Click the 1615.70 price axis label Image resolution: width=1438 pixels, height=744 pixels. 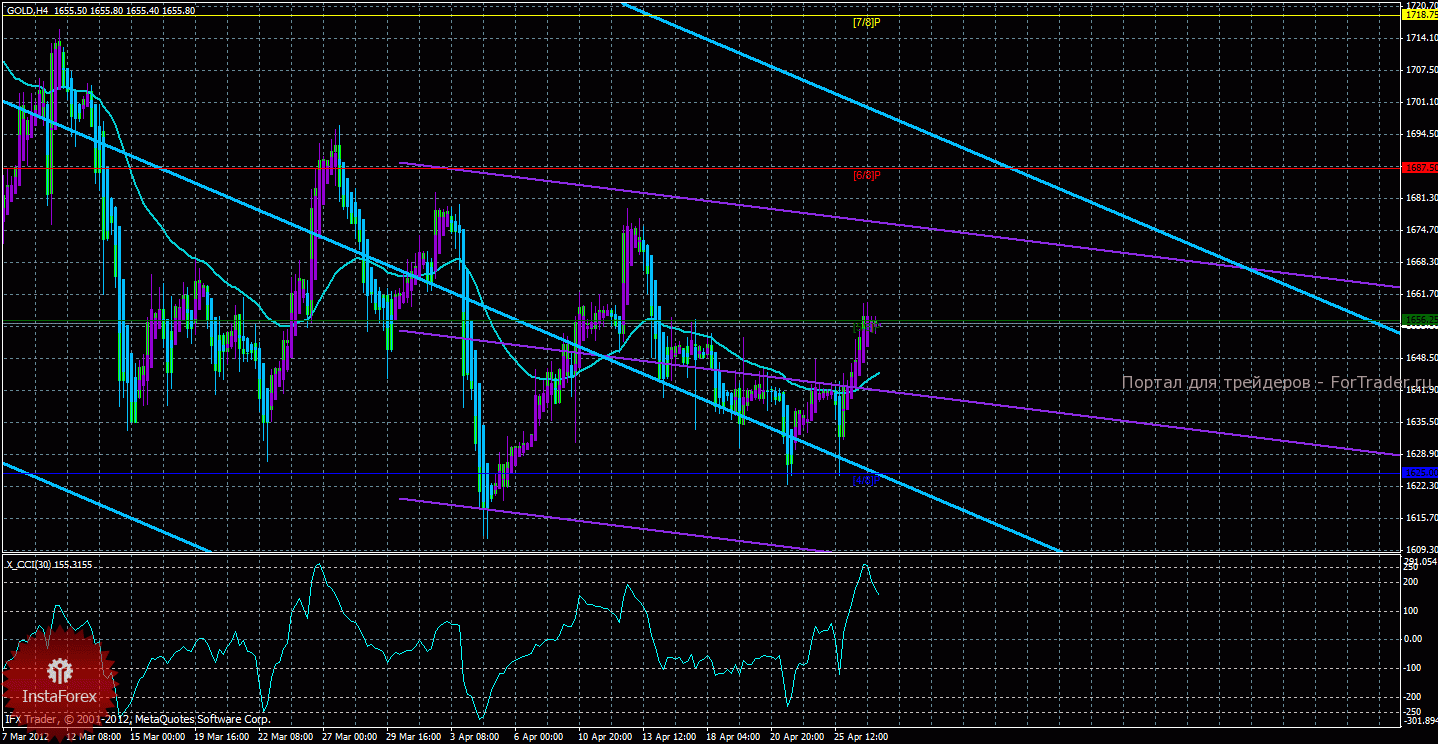1420,518
